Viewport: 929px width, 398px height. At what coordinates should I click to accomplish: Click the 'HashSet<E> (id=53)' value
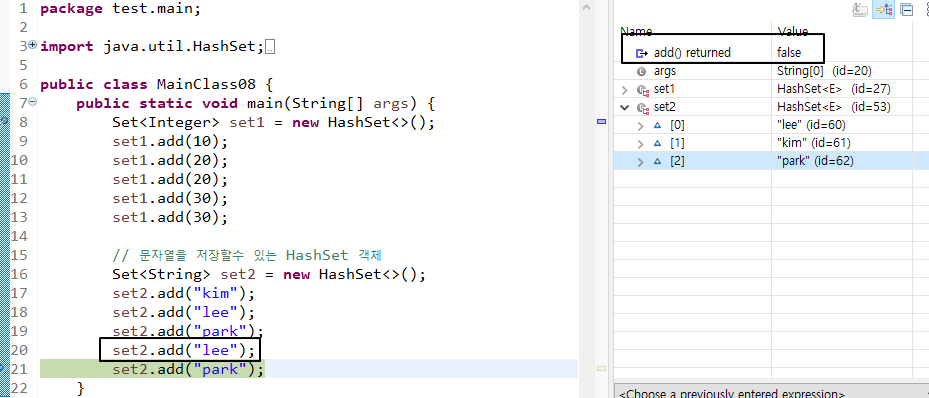point(834,107)
